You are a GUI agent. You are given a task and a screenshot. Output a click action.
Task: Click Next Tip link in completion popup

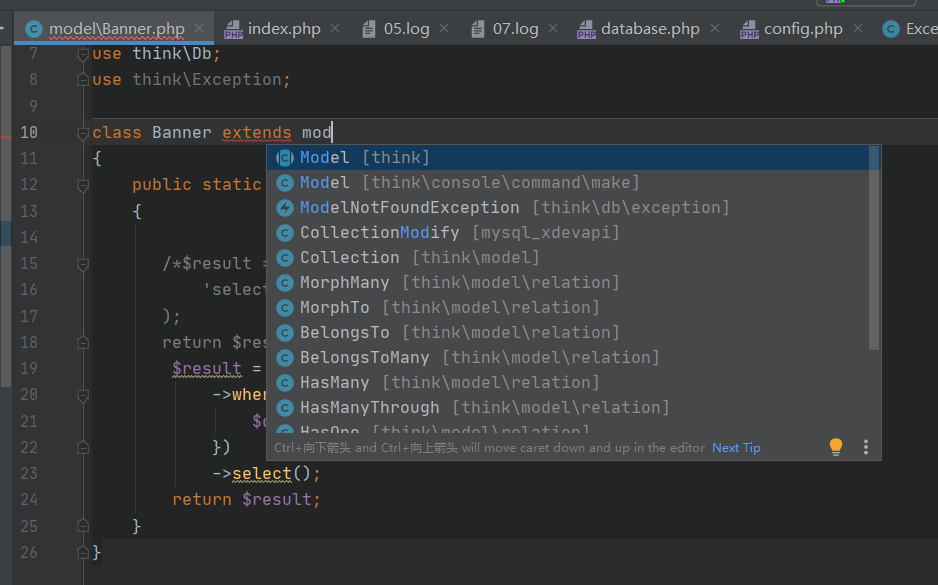[736, 448]
